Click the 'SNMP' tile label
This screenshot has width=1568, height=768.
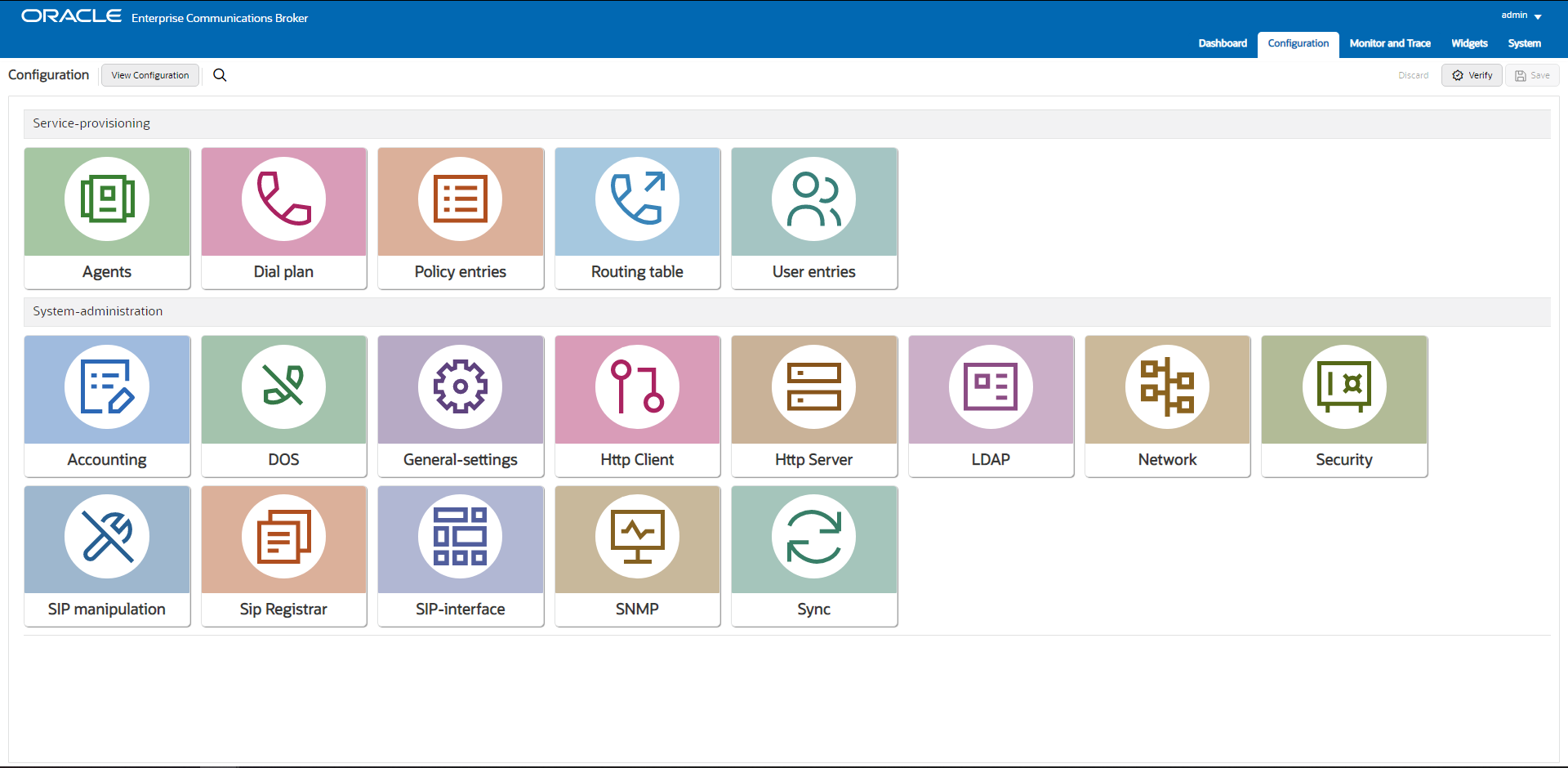[637, 609]
